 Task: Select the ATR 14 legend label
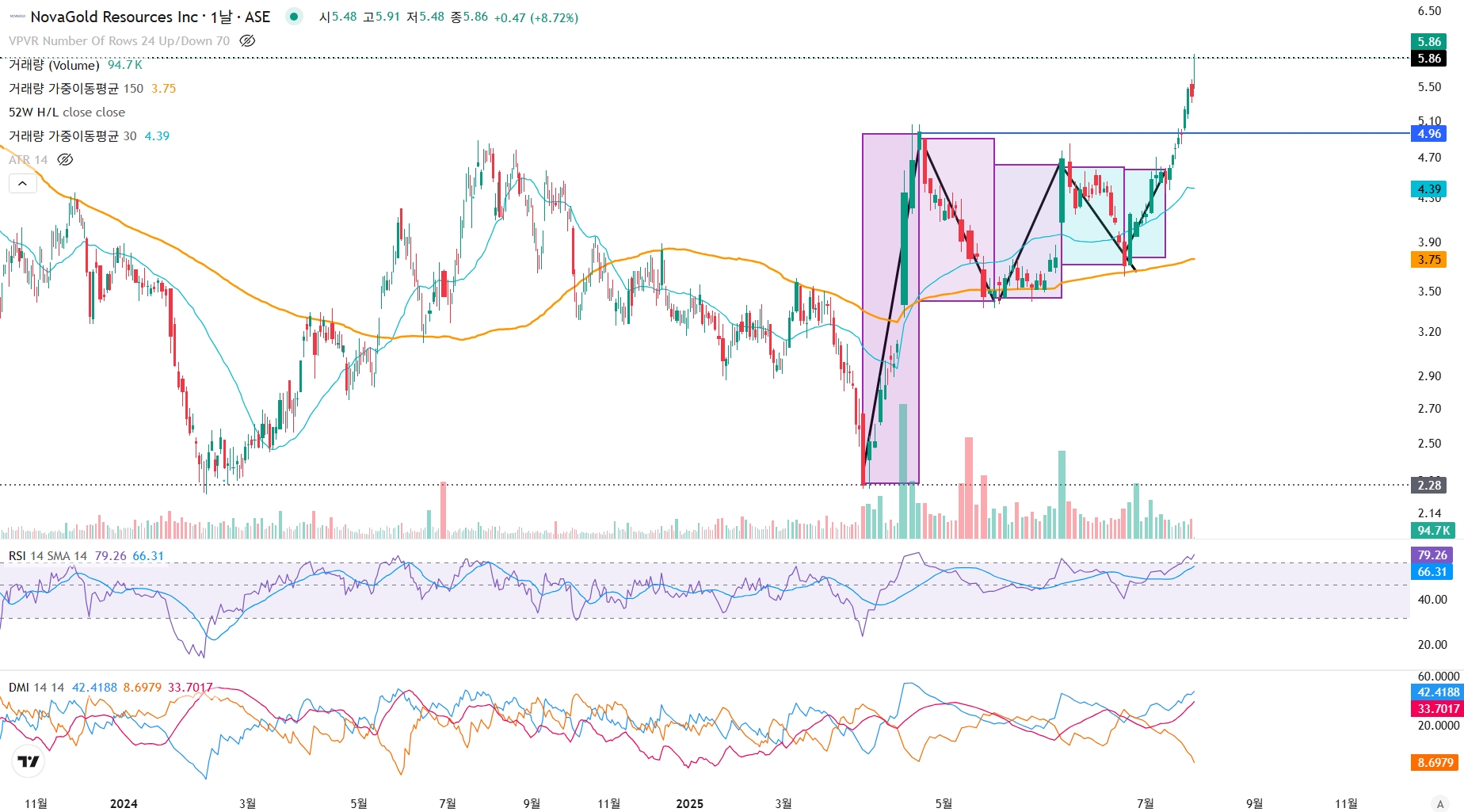coord(29,159)
